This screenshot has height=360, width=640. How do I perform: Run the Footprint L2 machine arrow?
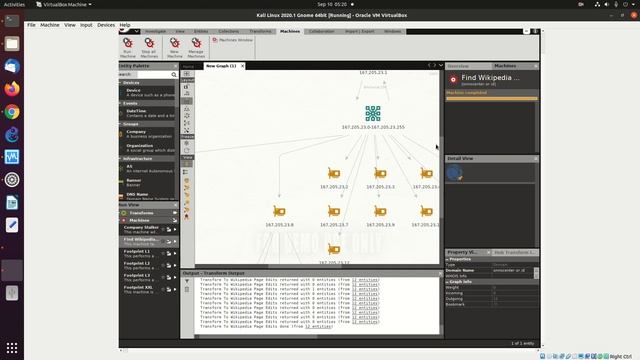tap(175, 265)
